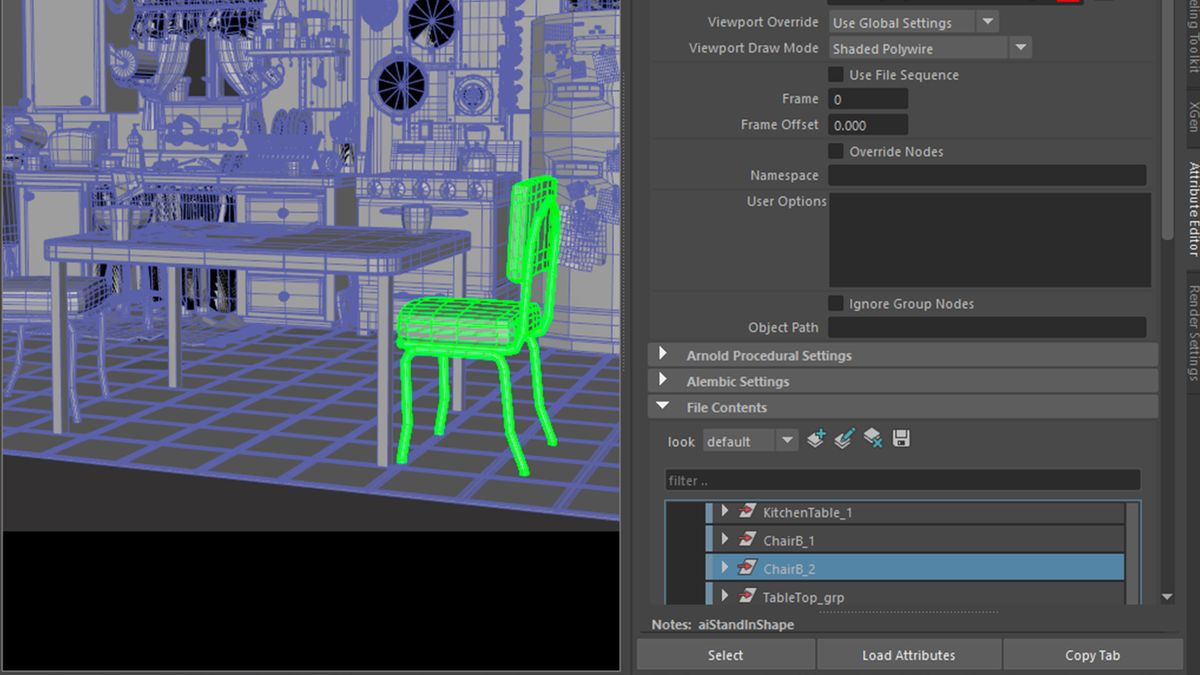Expand the TableTop_grp tree arrow

click(725, 596)
